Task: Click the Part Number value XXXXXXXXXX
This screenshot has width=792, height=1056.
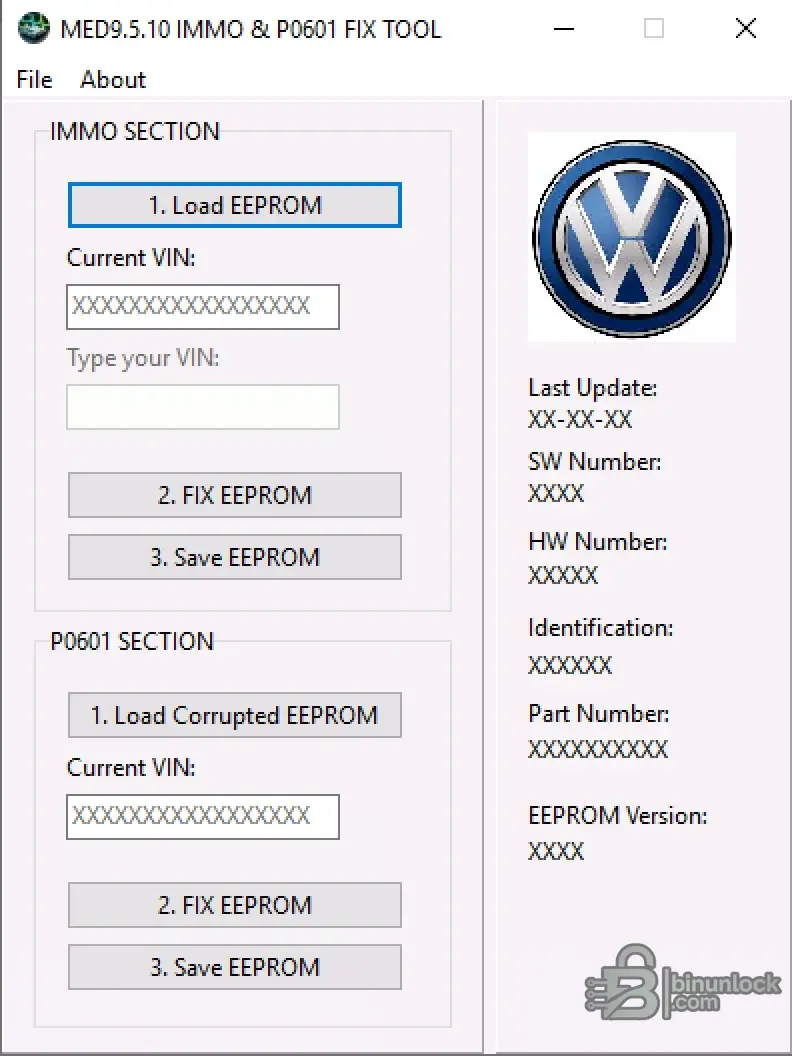Action: click(x=598, y=749)
